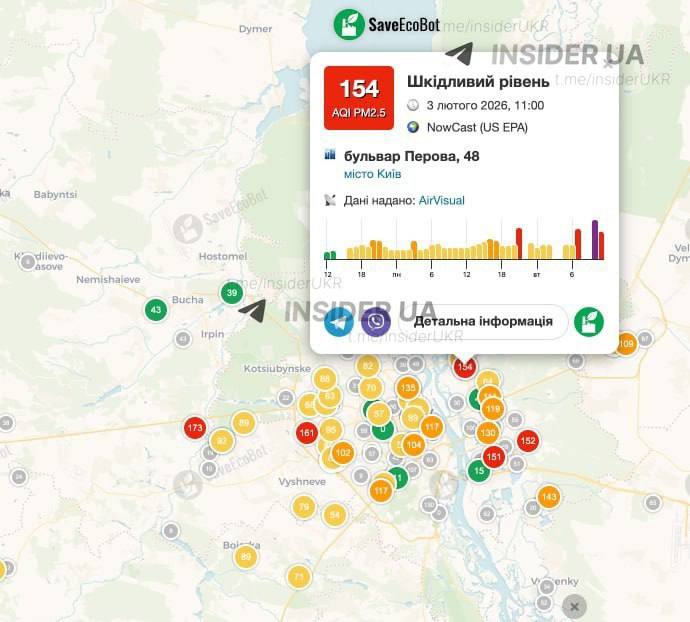Click the Viber icon in popup
Image resolution: width=690 pixels, height=622 pixels.
click(x=375, y=322)
